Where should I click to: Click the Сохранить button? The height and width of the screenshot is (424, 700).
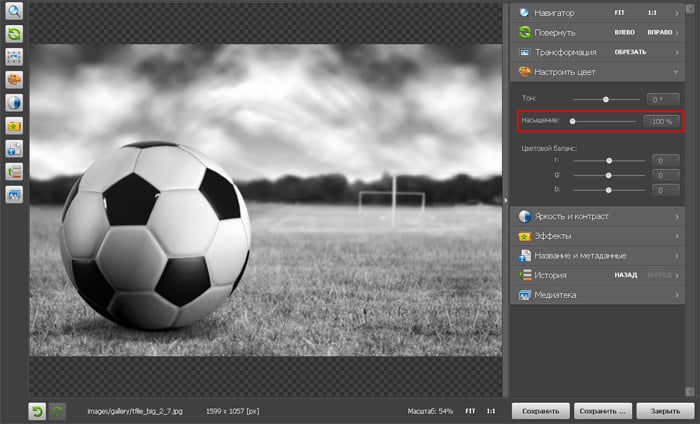(x=541, y=410)
